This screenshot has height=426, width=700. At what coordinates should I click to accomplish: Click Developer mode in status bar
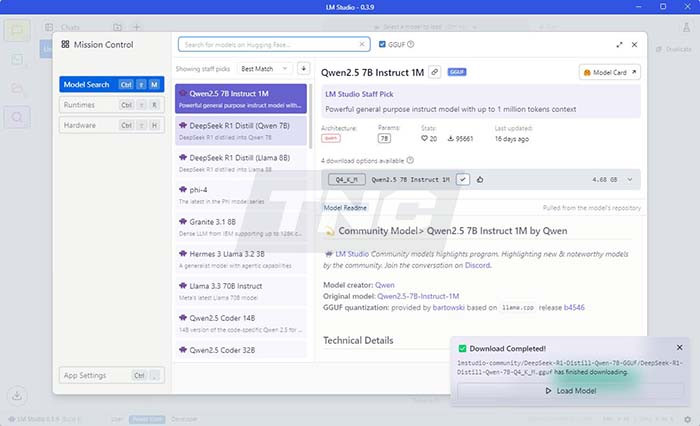[x=184, y=419]
